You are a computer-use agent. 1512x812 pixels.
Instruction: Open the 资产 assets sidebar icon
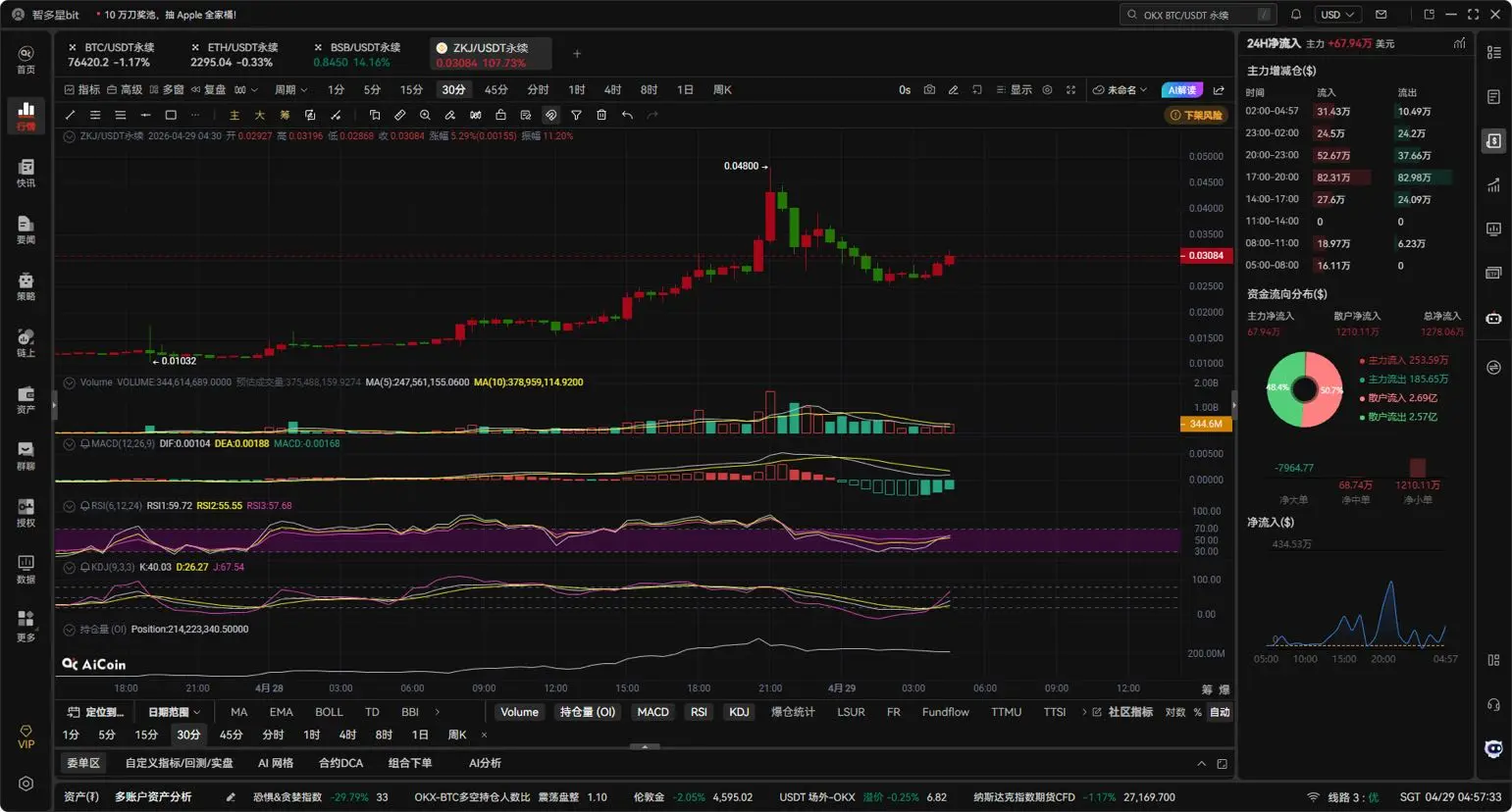tap(26, 399)
